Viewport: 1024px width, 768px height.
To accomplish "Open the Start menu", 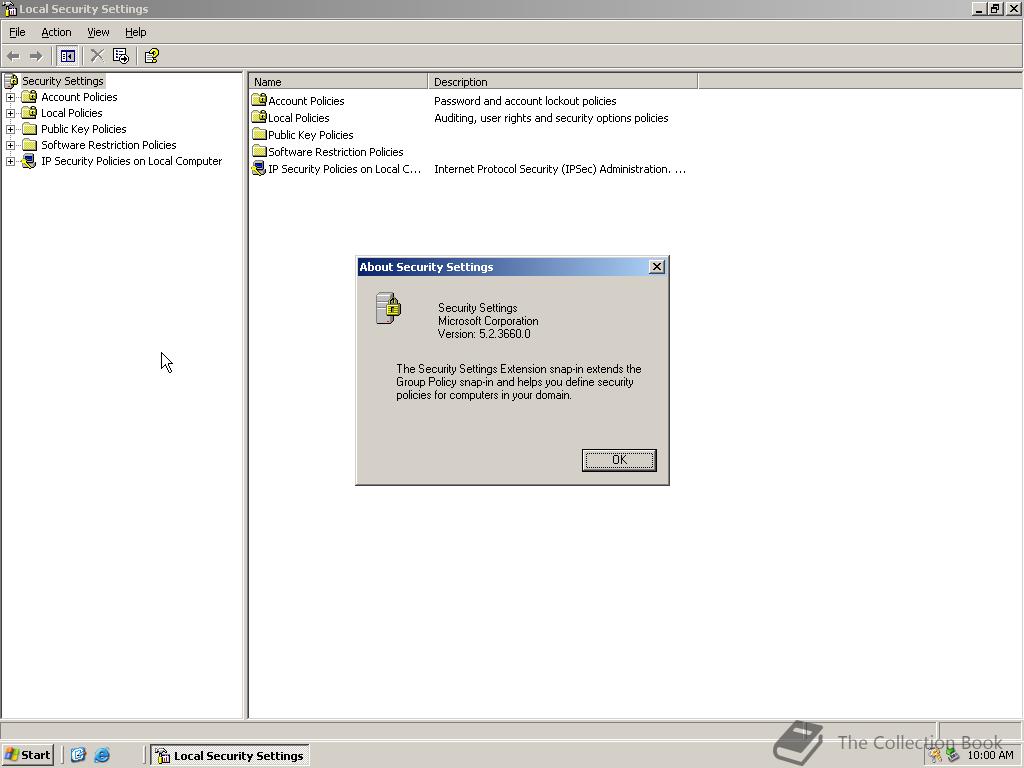I will click(x=28, y=755).
